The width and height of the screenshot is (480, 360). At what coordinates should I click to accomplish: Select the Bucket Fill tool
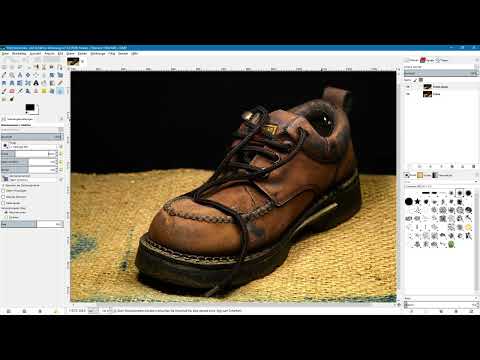pyautogui.click(x=44, y=83)
